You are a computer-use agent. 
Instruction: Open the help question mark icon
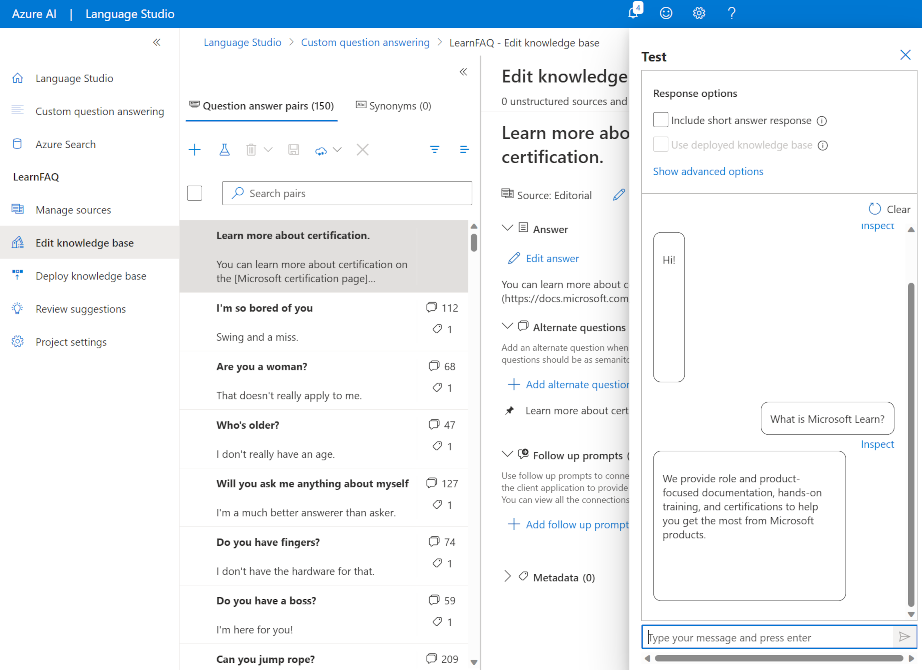coord(731,13)
